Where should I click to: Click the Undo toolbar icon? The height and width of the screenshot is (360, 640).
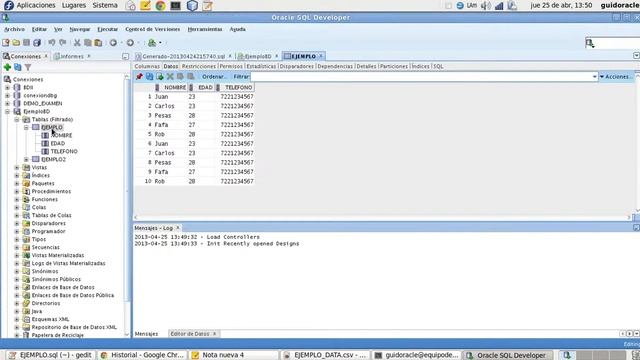[52, 42]
